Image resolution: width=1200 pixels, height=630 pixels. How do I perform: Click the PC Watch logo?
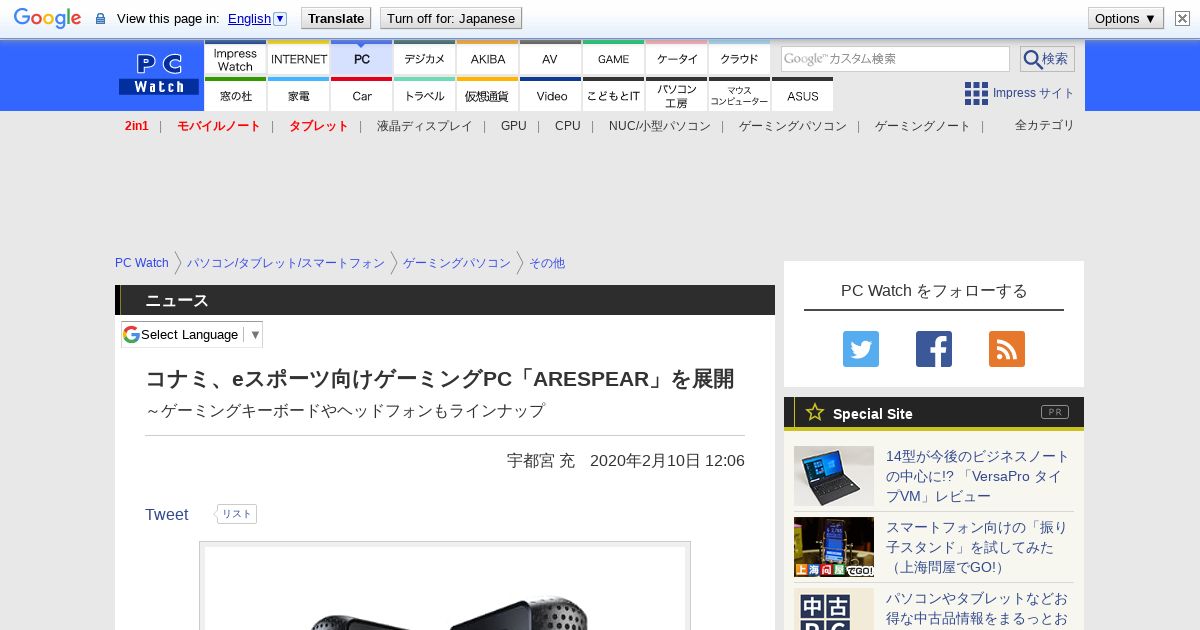(159, 74)
